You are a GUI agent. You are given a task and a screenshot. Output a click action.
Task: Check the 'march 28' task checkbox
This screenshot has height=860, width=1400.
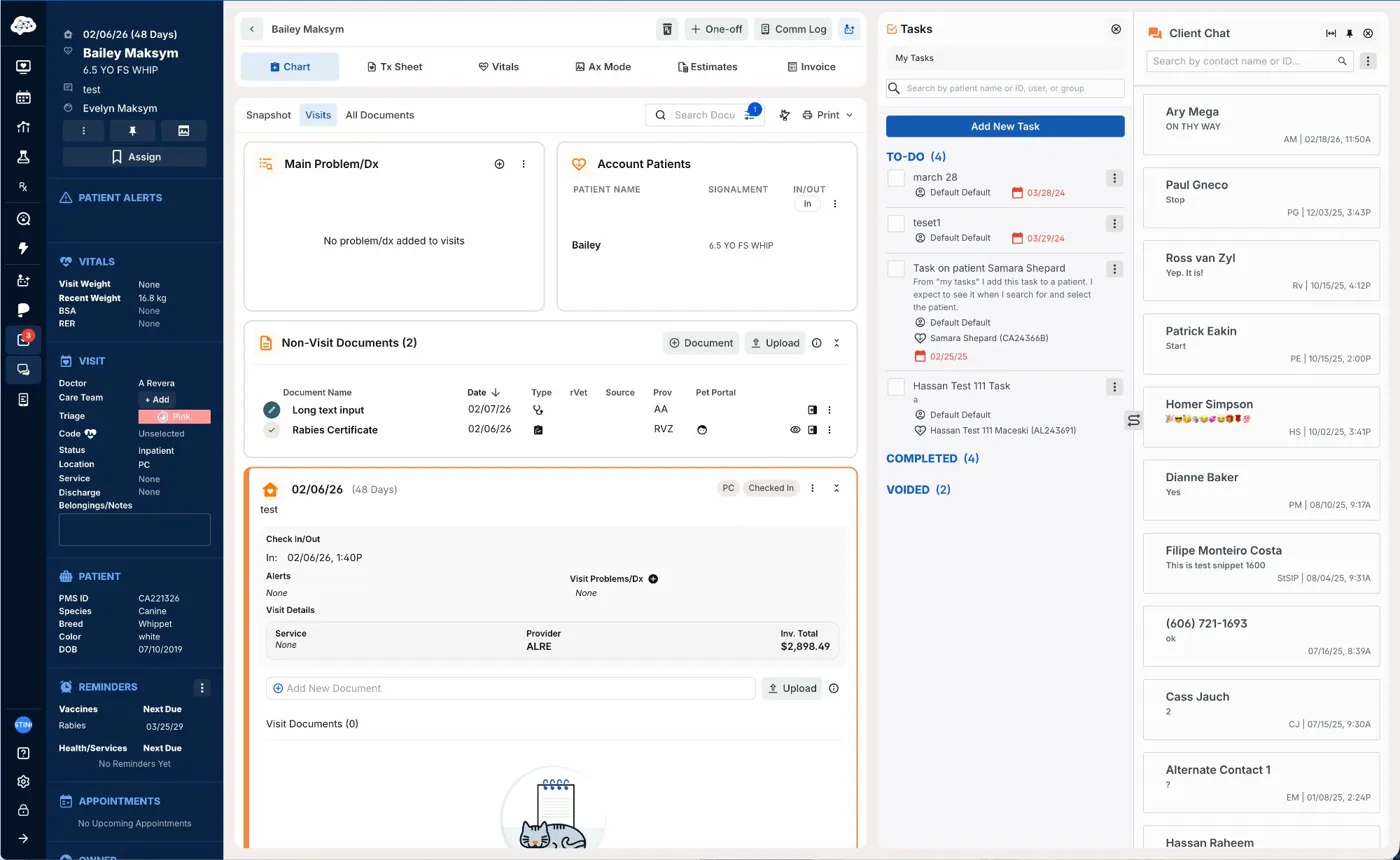click(896, 178)
